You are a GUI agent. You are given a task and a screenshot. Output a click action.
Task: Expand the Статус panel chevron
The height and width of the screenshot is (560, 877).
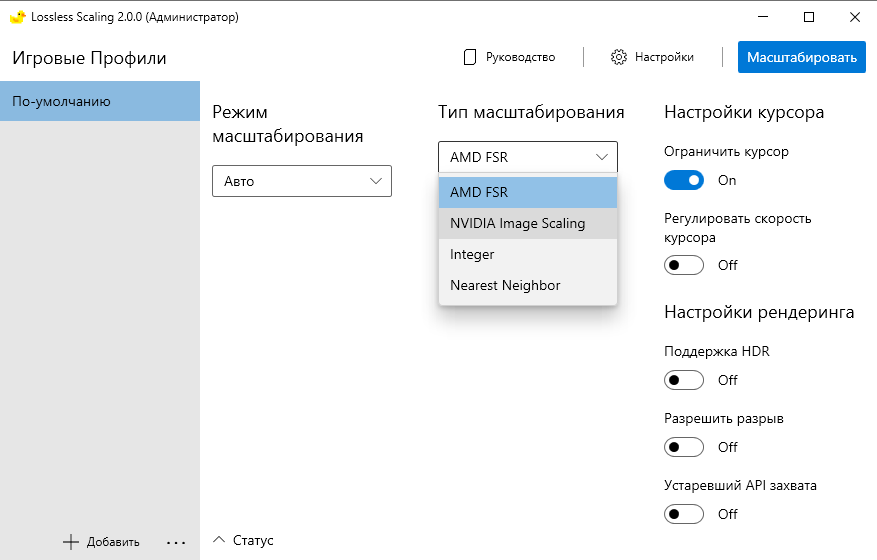[220, 540]
